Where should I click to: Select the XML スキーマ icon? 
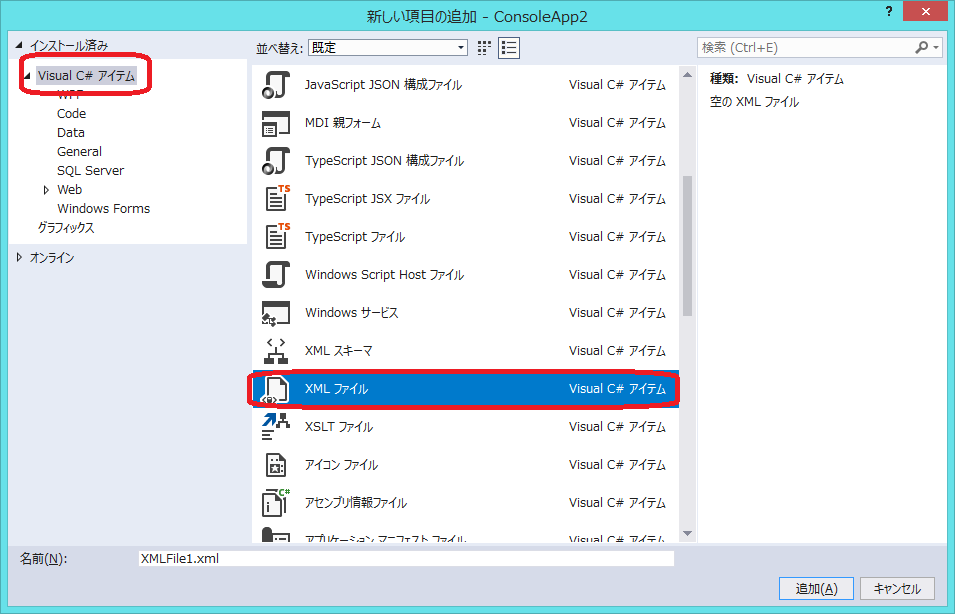pyautogui.click(x=276, y=351)
